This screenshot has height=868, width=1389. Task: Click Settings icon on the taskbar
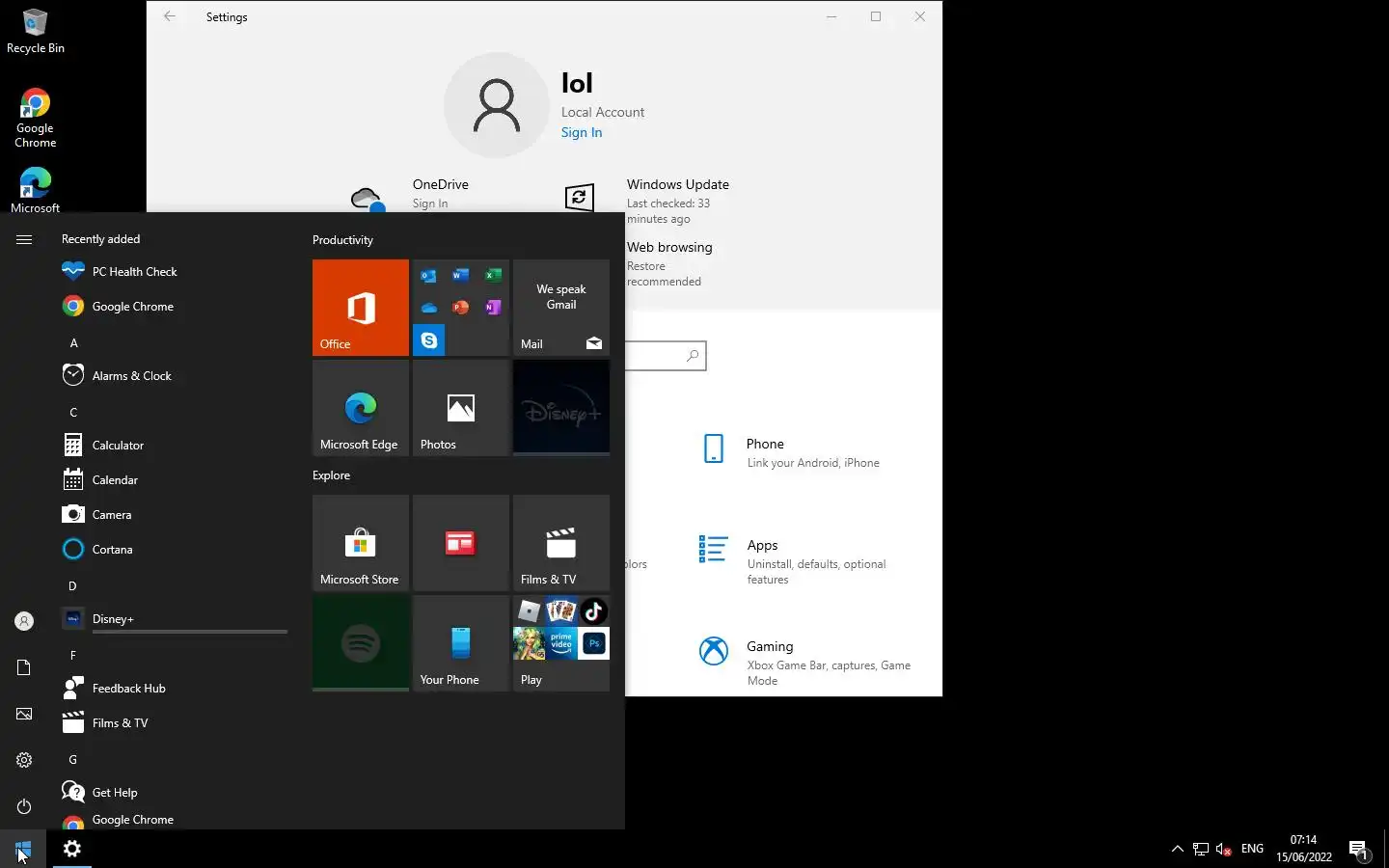tap(72, 849)
